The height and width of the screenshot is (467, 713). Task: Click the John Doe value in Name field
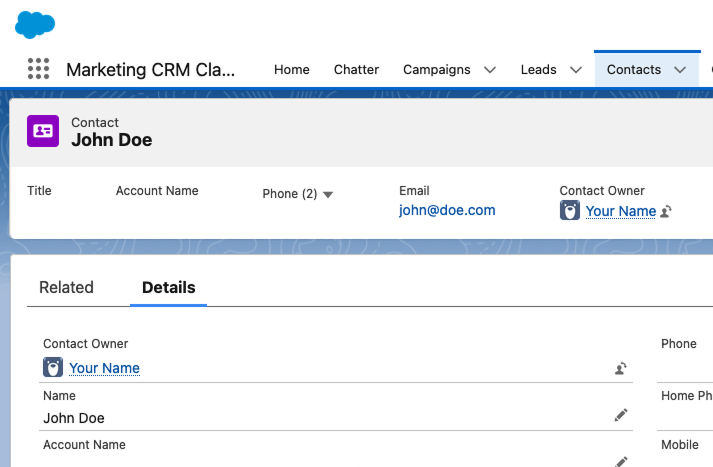coord(74,418)
